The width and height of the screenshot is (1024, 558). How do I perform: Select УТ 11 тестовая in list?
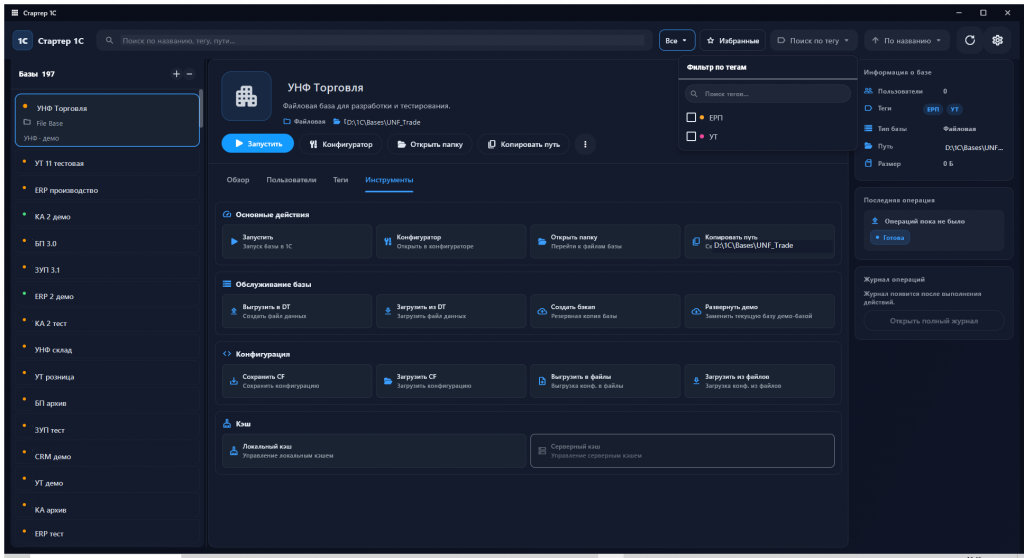(x=108, y=163)
